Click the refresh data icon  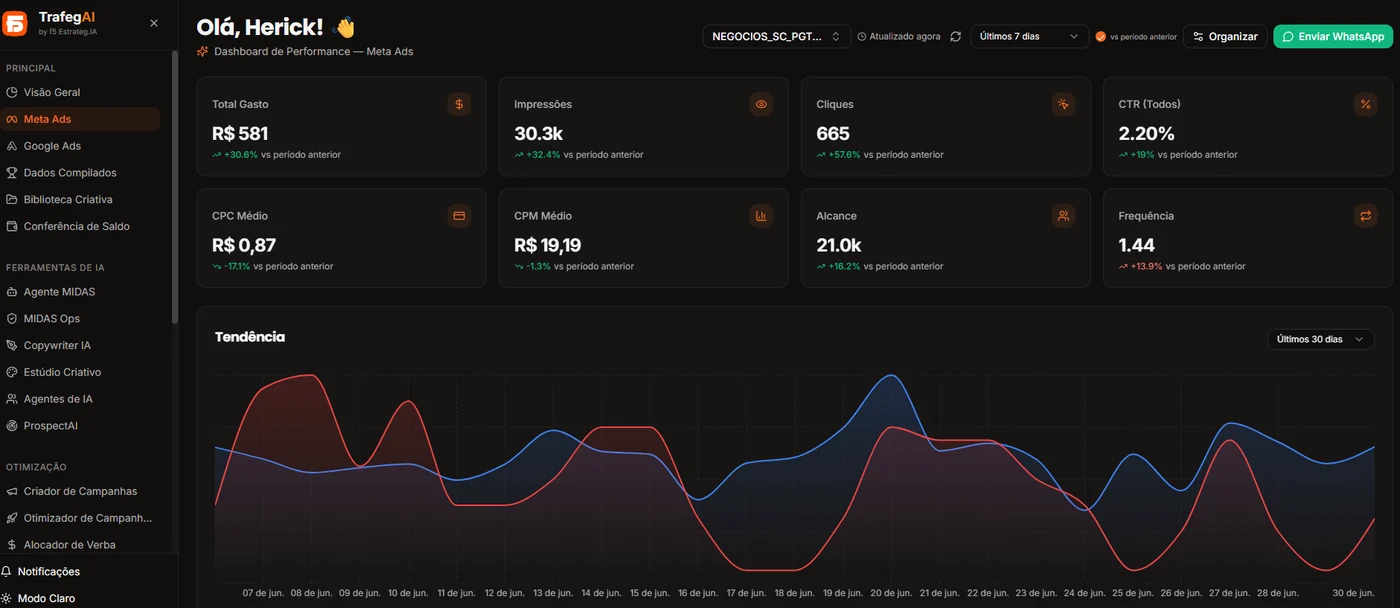click(956, 36)
